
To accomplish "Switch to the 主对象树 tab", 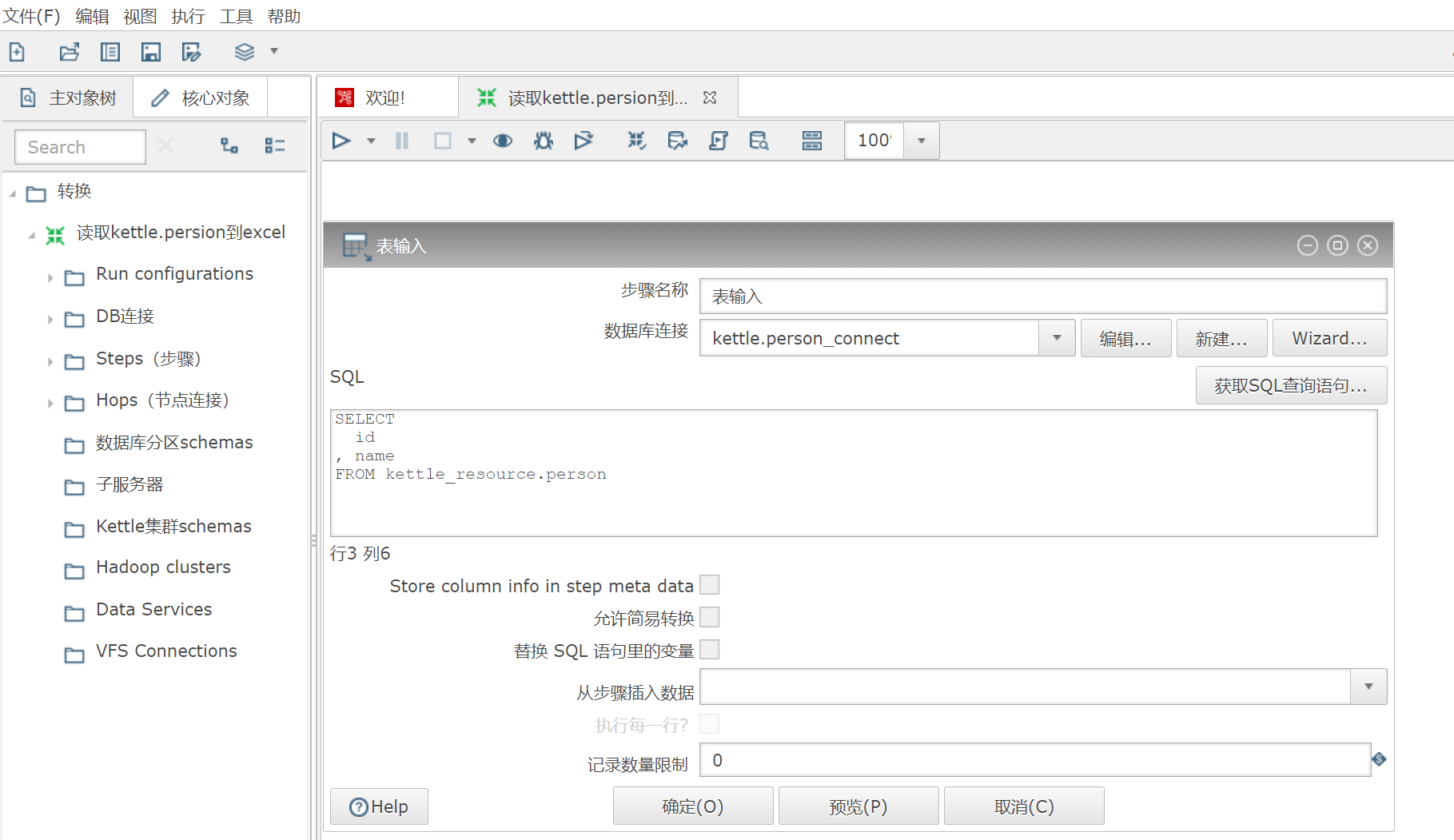I will (69, 98).
